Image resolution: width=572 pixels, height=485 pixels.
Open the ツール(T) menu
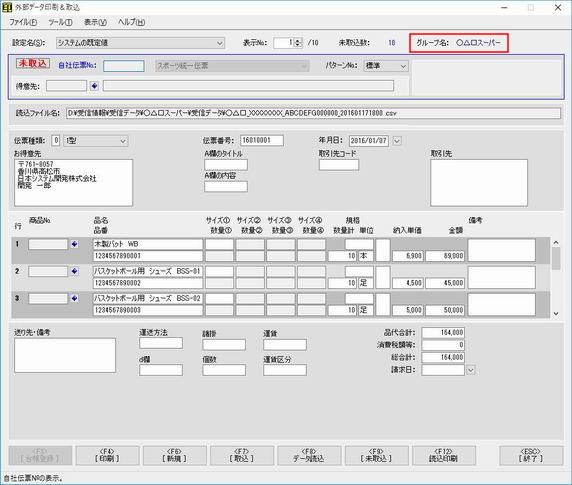[60, 22]
